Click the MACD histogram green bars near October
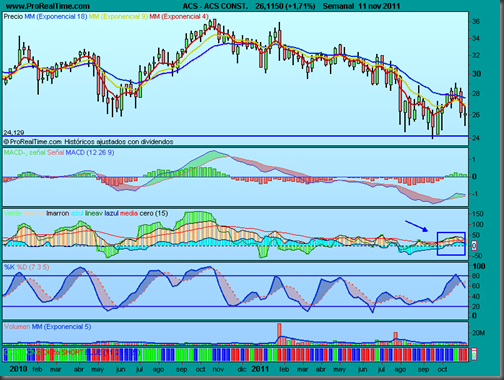The height and width of the screenshot is (380, 504). coord(456,175)
